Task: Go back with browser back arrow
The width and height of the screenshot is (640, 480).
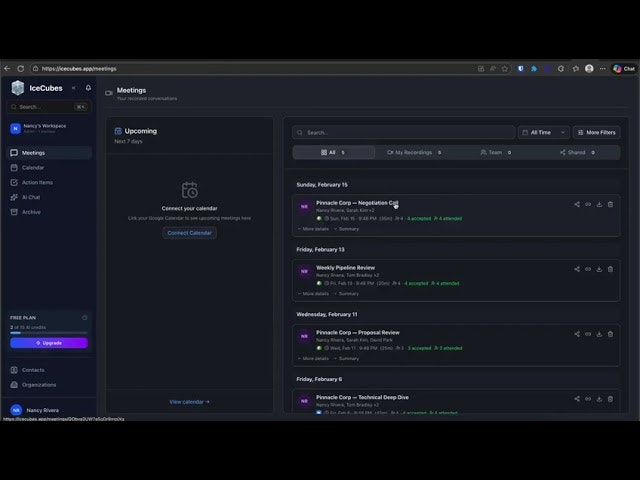Action: tap(7, 69)
